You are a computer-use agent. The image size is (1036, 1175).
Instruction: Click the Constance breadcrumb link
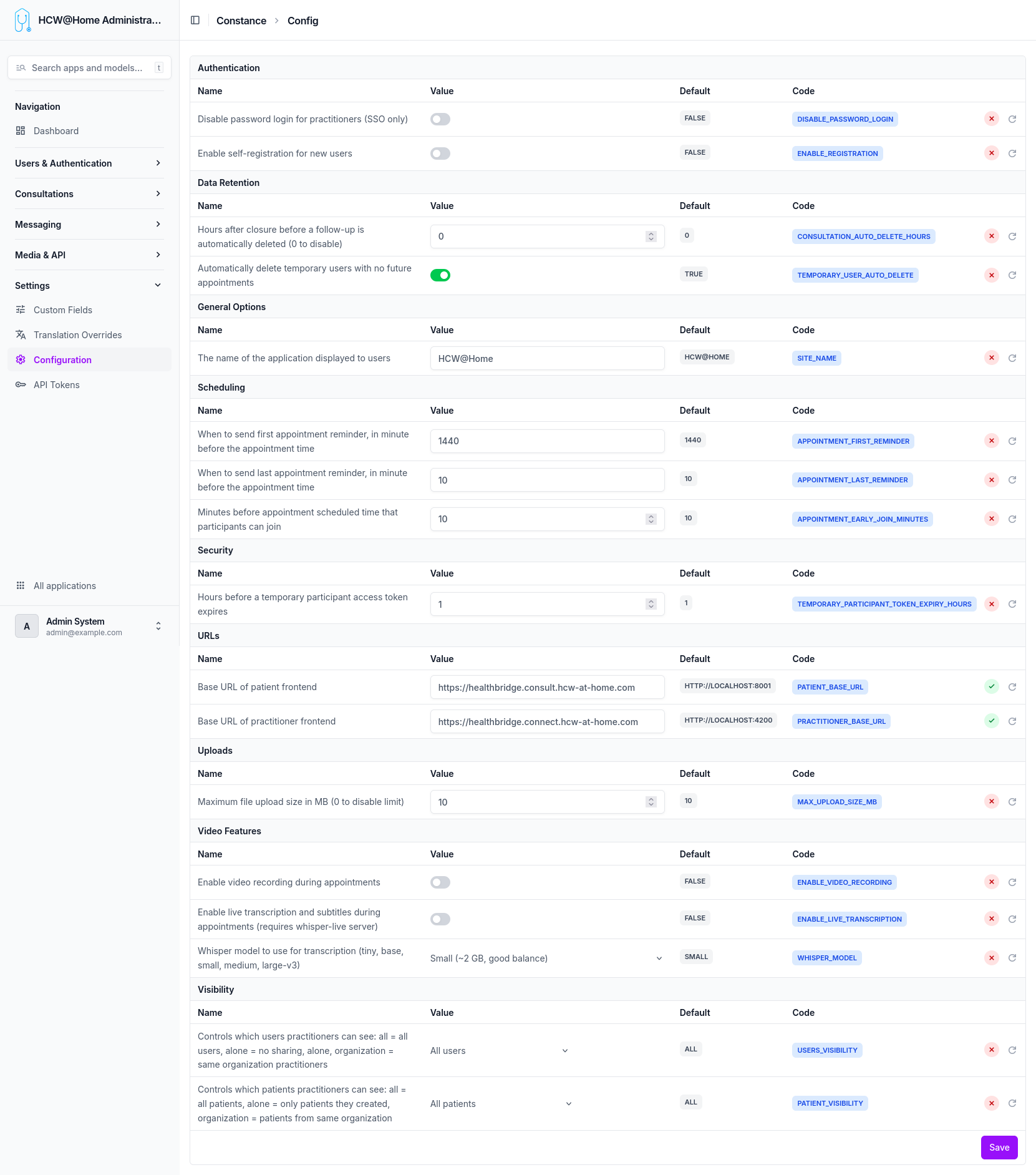tap(241, 21)
